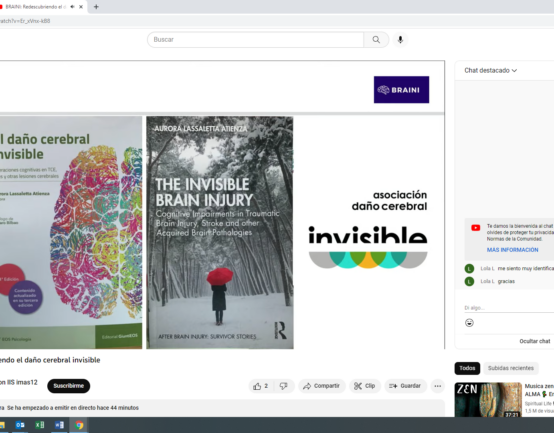554x433 pixels.
Task: Open Word from the taskbar
Action: pos(59,425)
